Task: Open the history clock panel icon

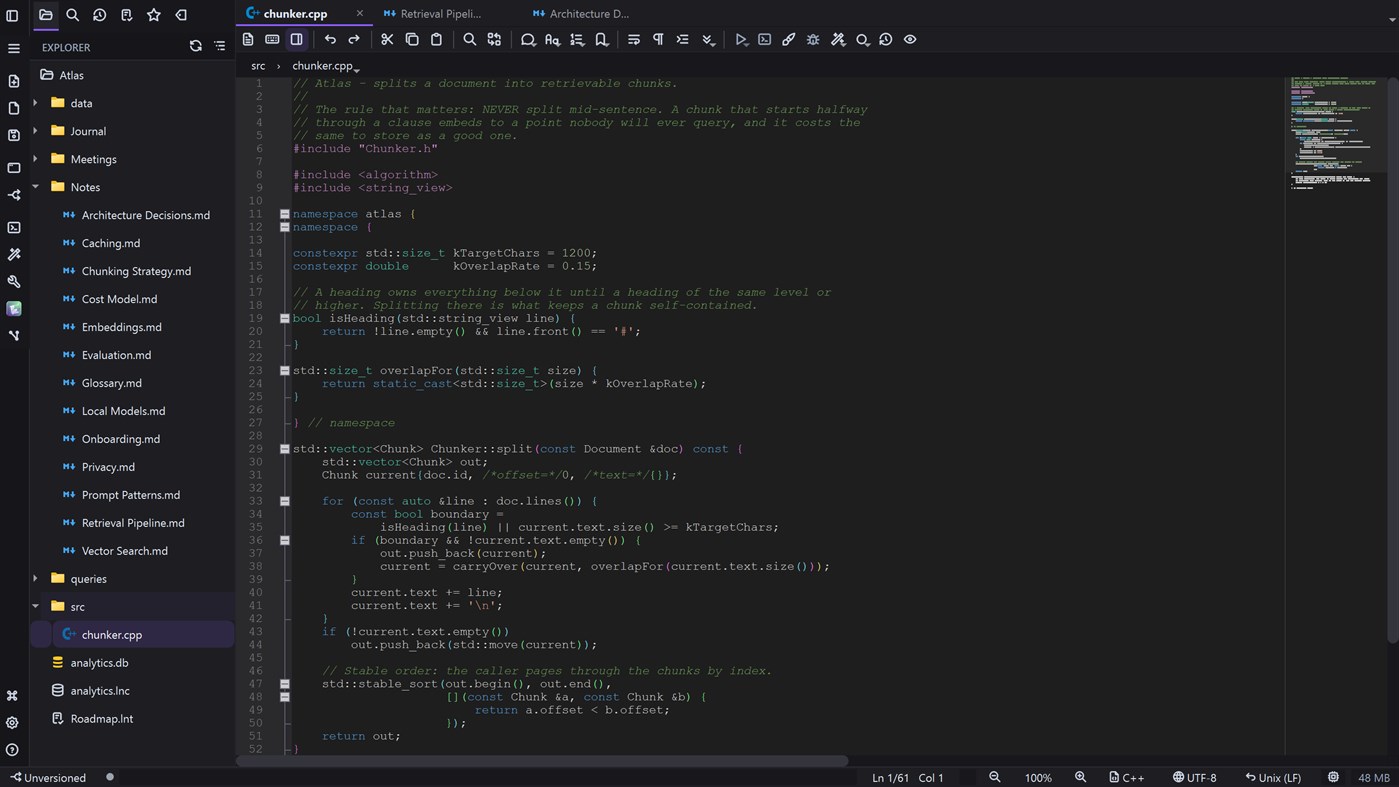Action: click(x=100, y=15)
